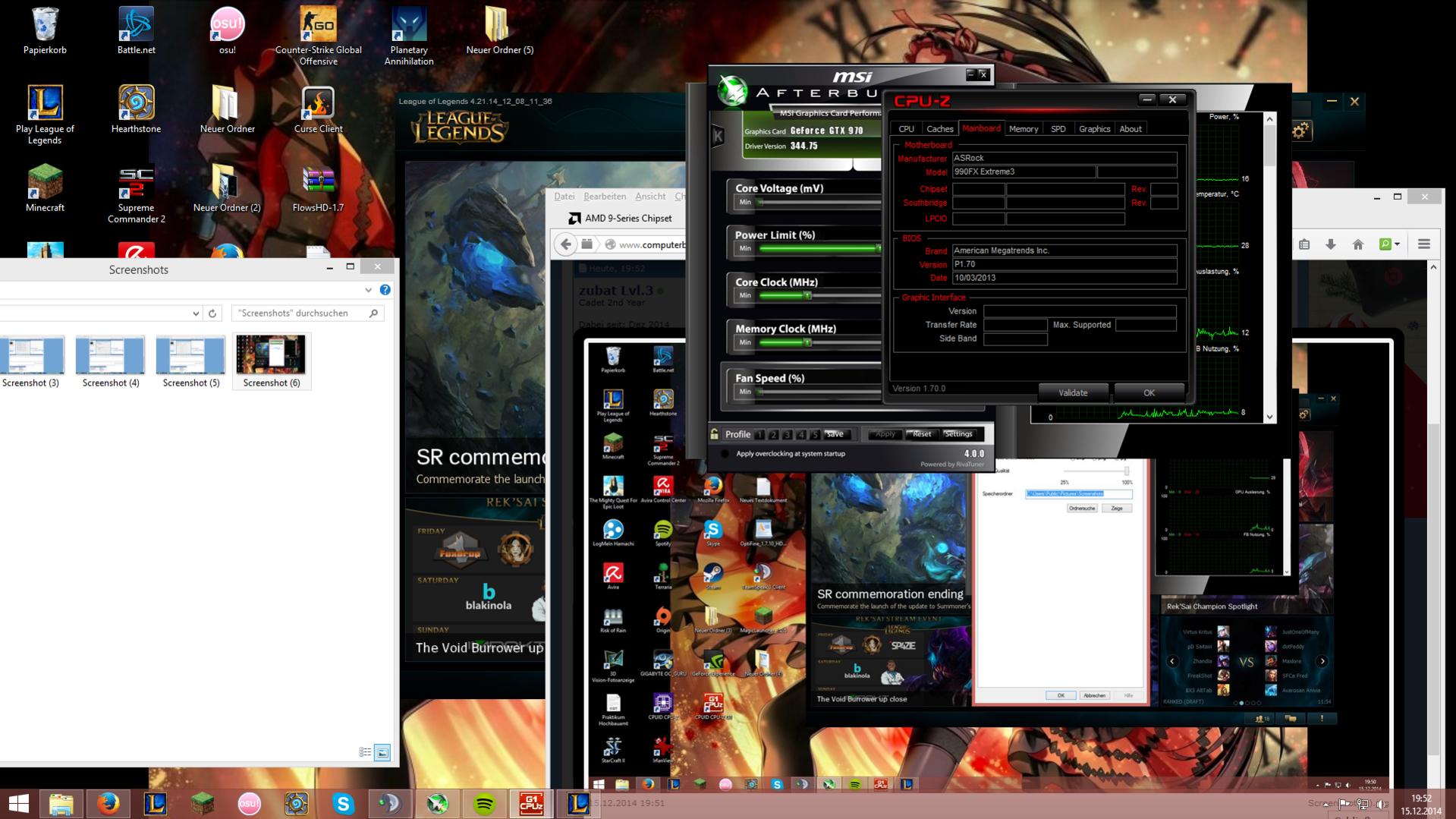Select the Neuer Ordner (5) folder
The height and width of the screenshot is (819, 1456).
[500, 31]
